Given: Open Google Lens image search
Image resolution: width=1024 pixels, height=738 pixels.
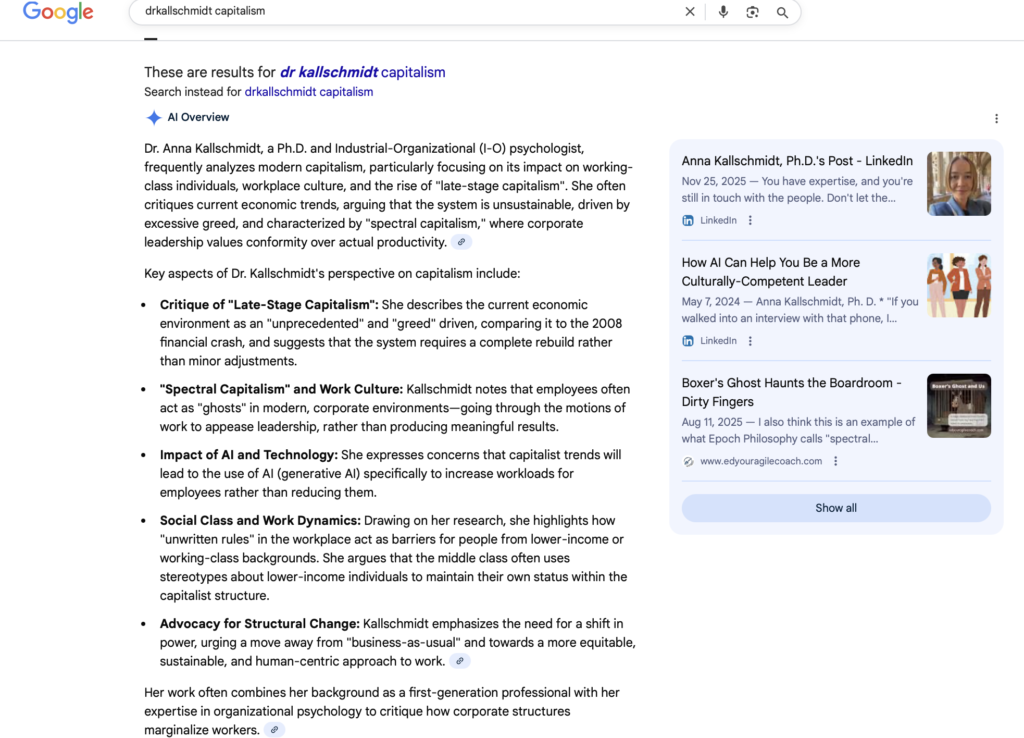Looking at the screenshot, I should pos(752,12).
